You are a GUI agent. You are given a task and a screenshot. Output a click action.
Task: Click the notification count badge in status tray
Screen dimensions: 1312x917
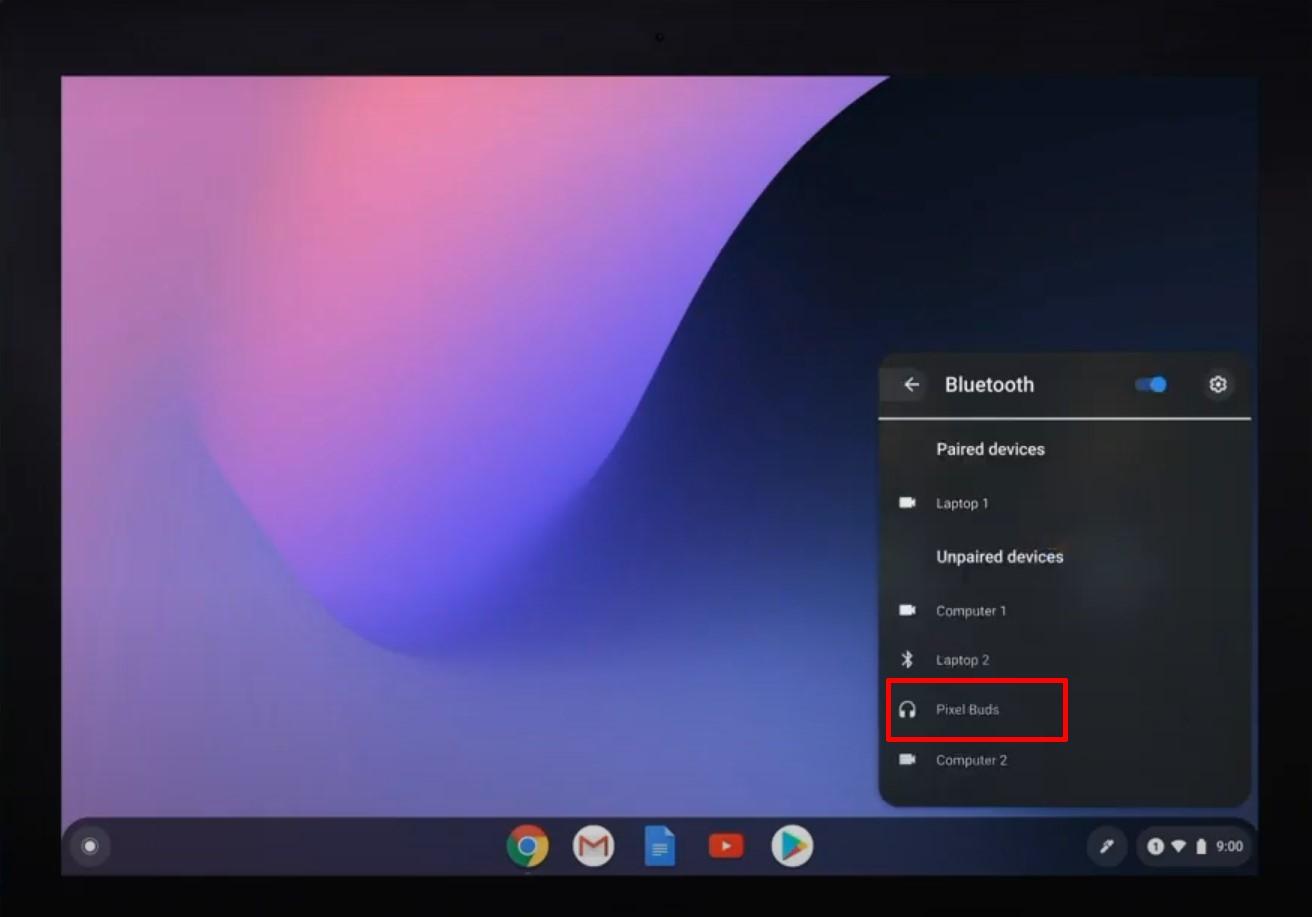click(x=1156, y=846)
